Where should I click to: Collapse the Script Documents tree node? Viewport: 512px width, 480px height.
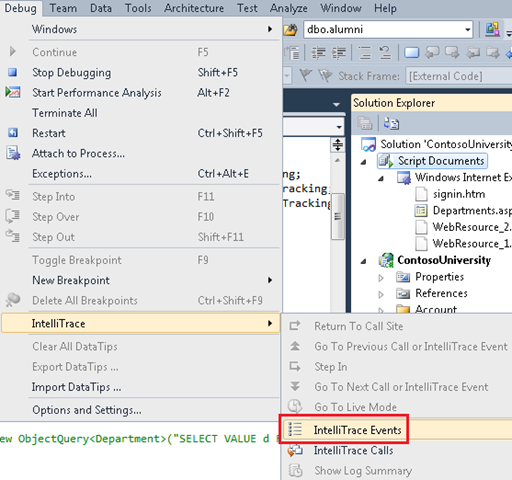364,162
